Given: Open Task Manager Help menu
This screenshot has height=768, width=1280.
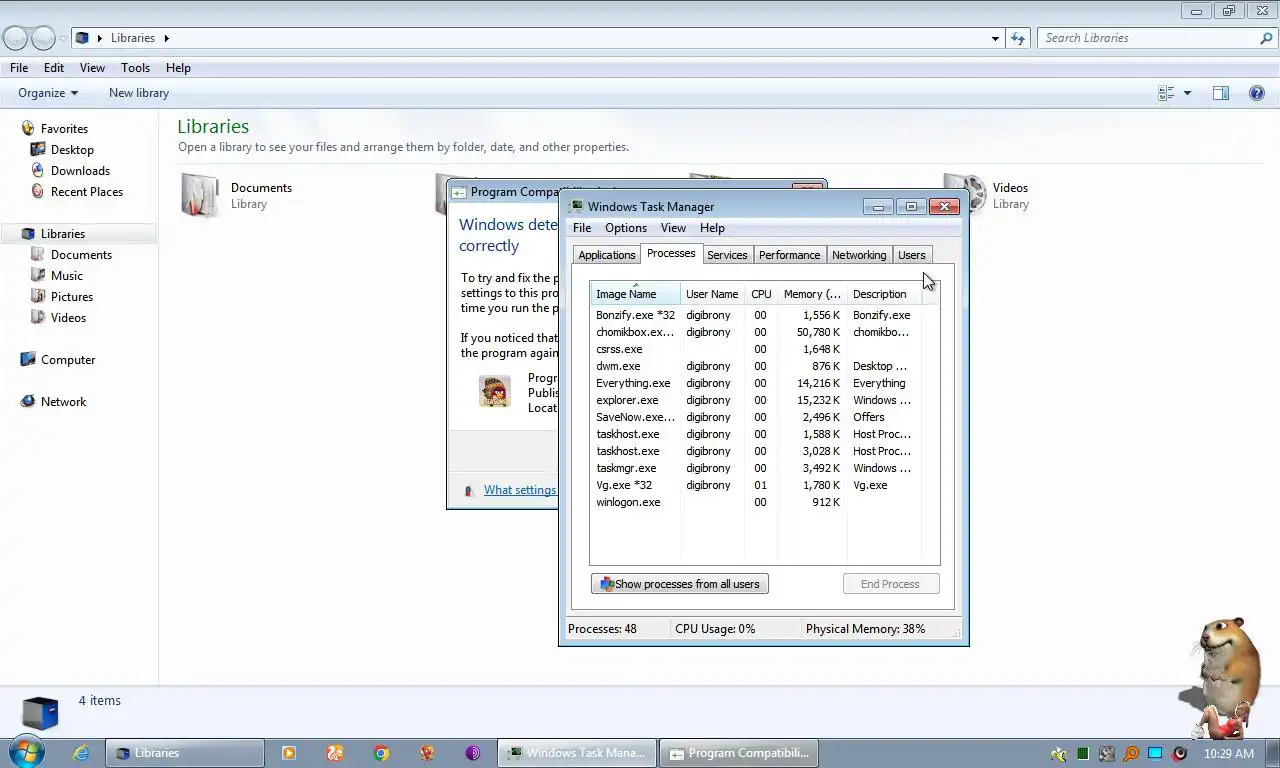Looking at the screenshot, I should (712, 228).
